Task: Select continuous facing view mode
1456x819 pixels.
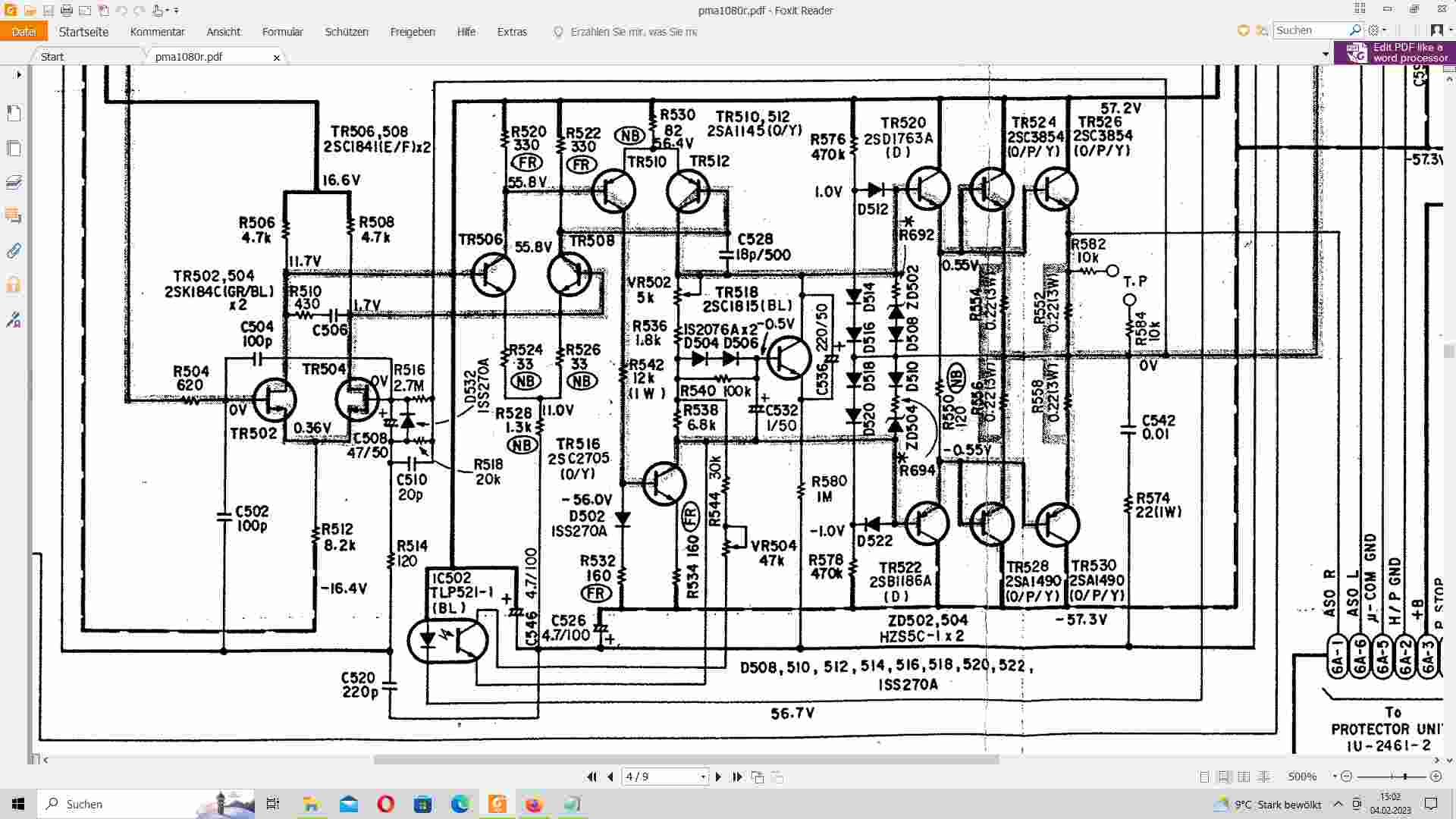Action: [1263, 777]
